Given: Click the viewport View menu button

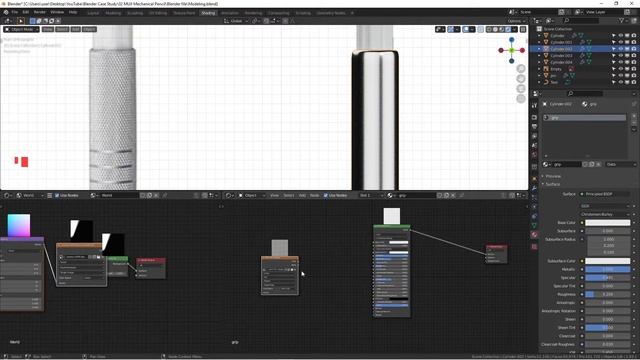Looking at the screenshot, I should coord(48,29).
